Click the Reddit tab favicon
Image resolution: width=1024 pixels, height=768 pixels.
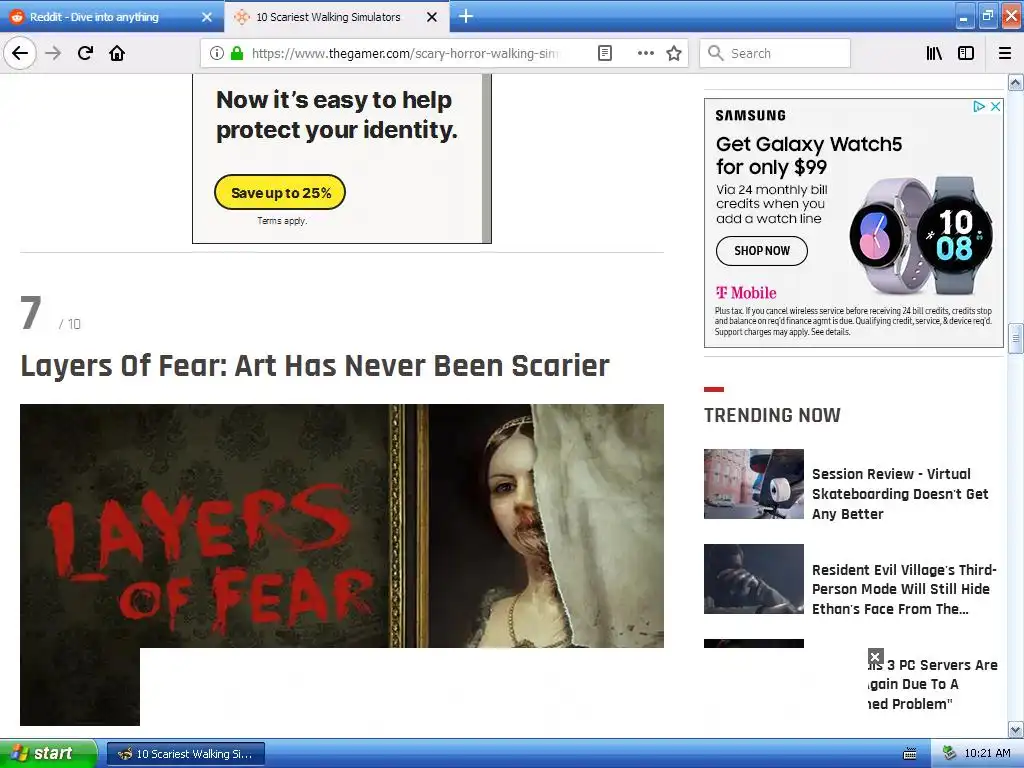pos(16,17)
